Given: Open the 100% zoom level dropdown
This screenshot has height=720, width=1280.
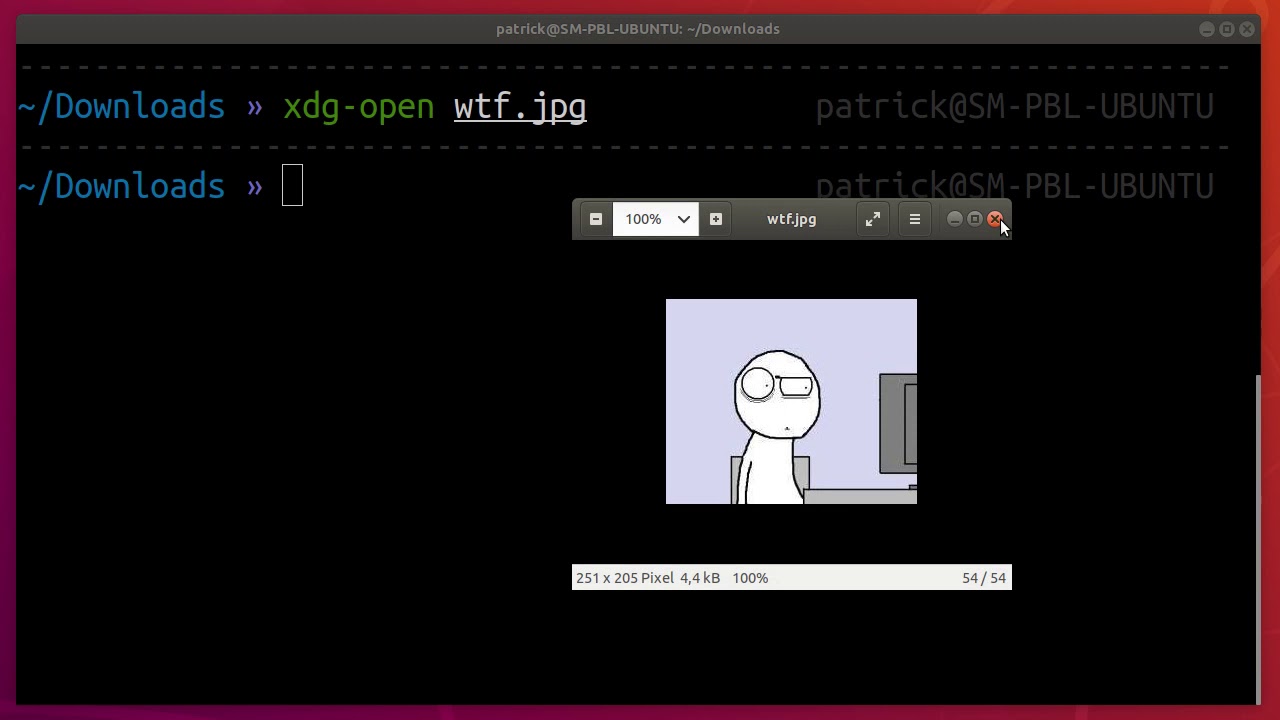Looking at the screenshot, I should click(x=655, y=219).
